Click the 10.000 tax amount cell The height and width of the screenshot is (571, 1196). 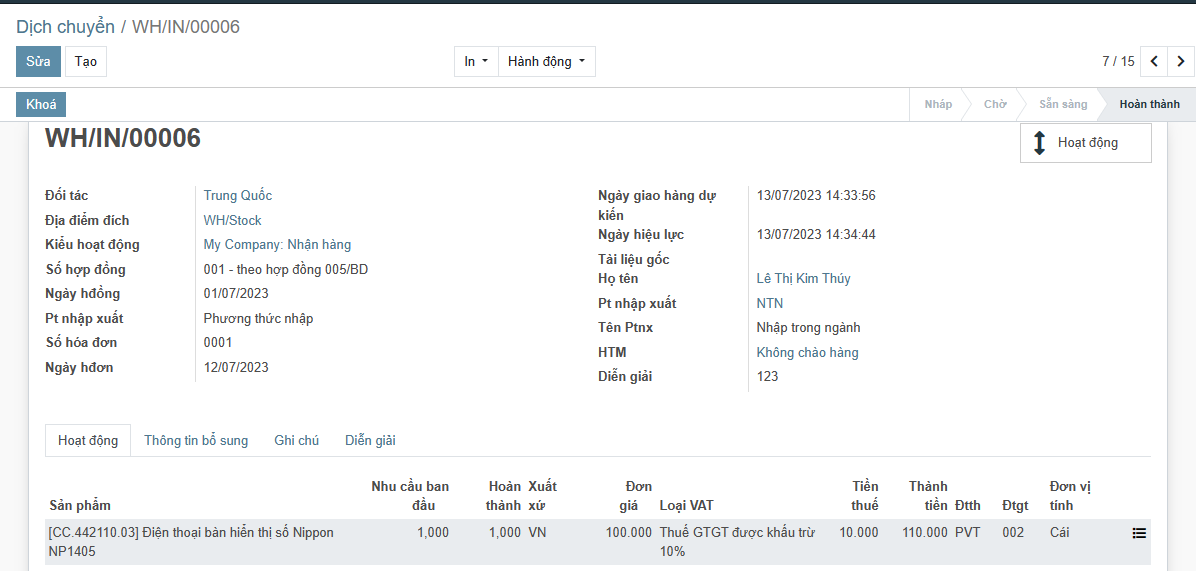point(859,533)
